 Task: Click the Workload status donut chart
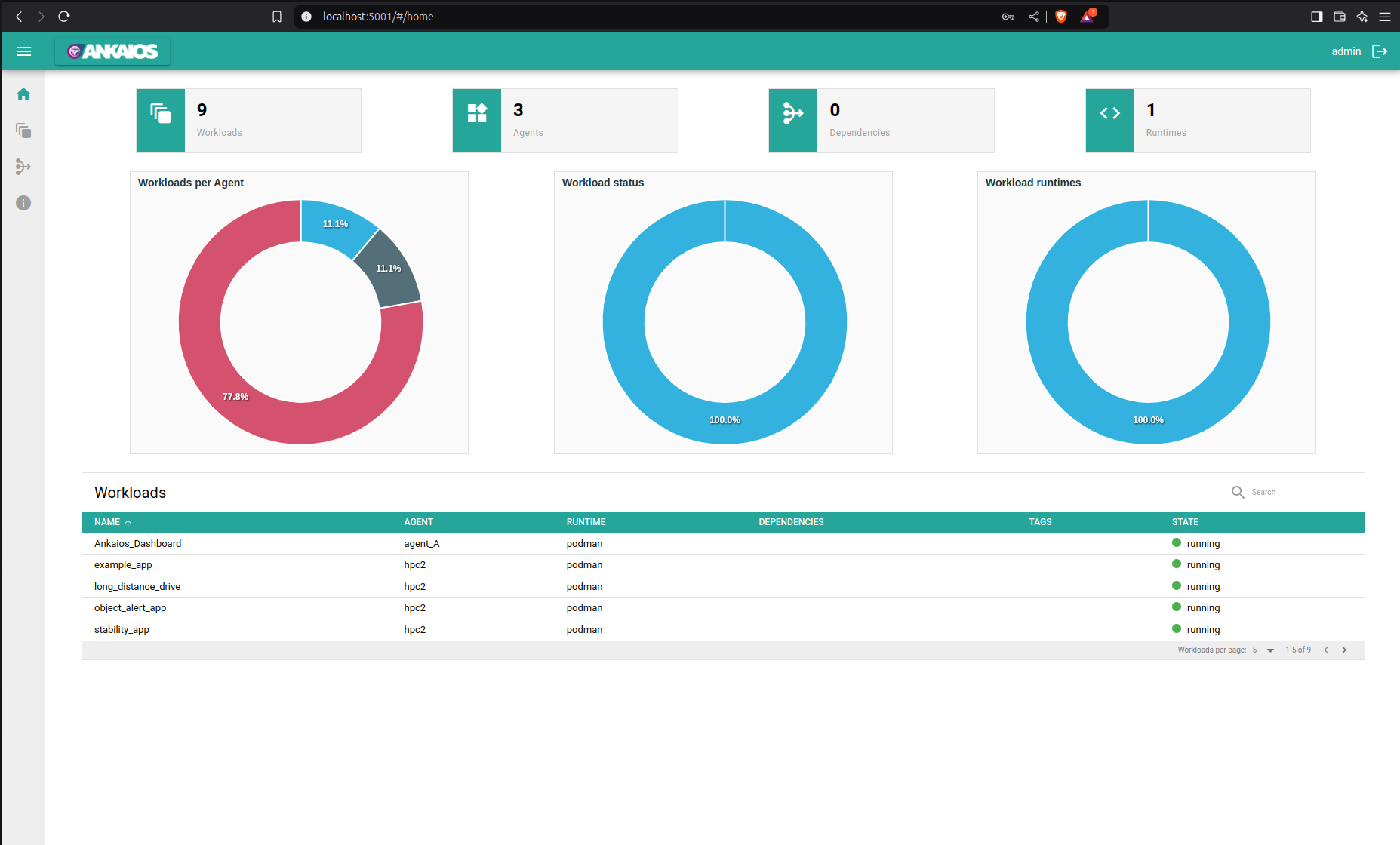725,419
